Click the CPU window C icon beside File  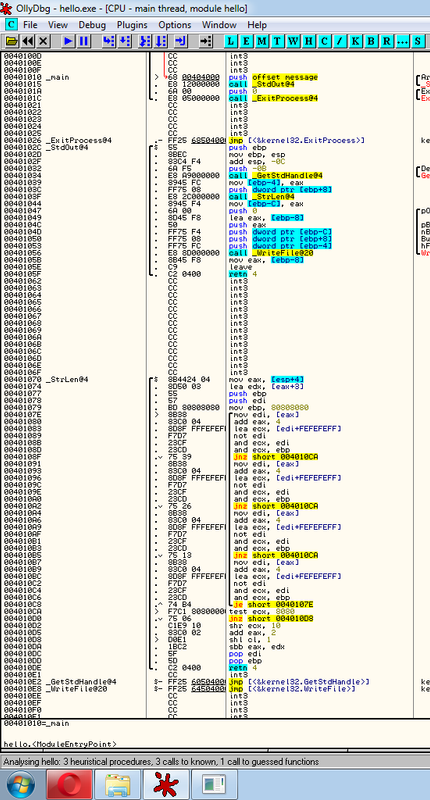[x=11, y=24]
